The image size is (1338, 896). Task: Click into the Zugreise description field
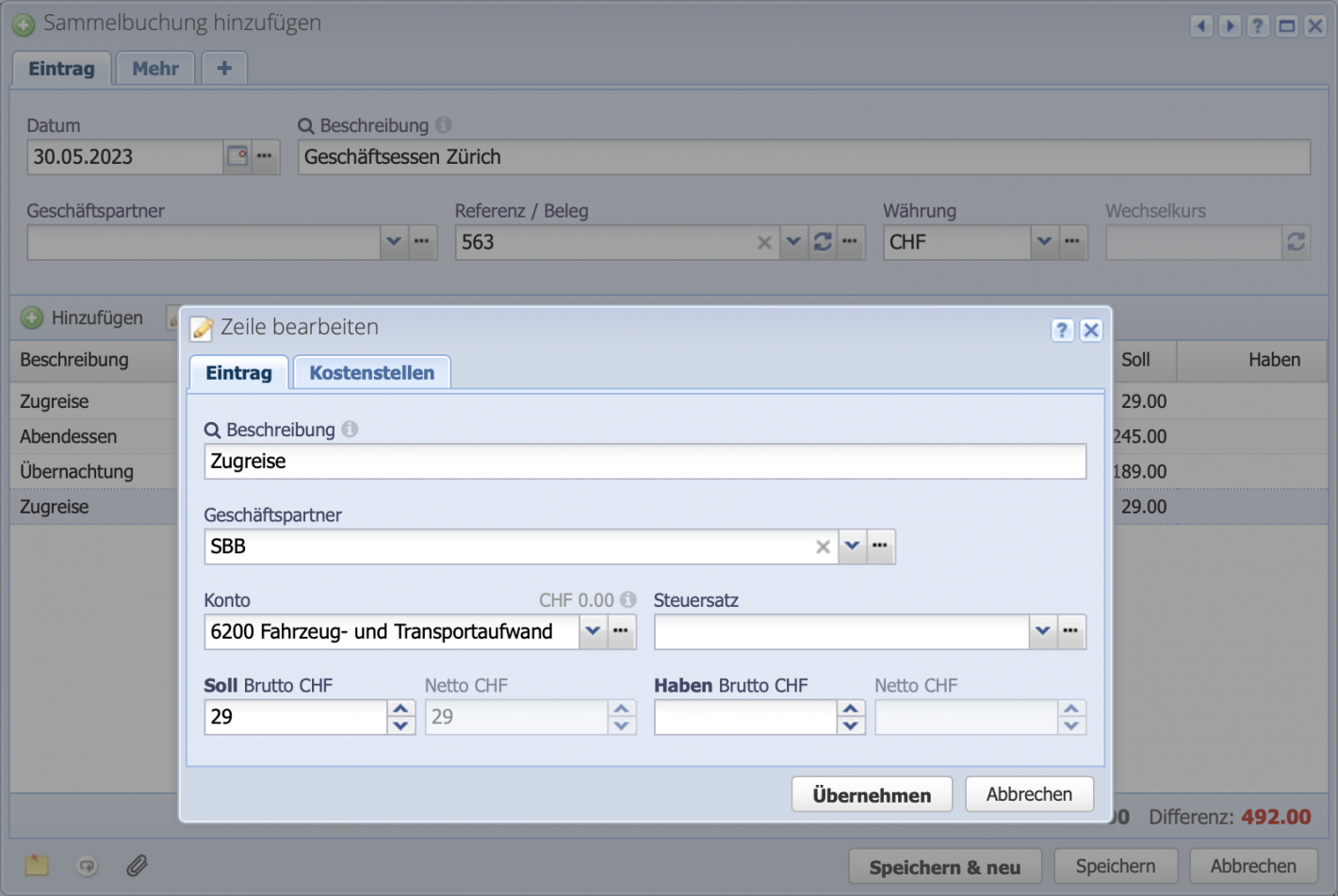[x=645, y=462]
